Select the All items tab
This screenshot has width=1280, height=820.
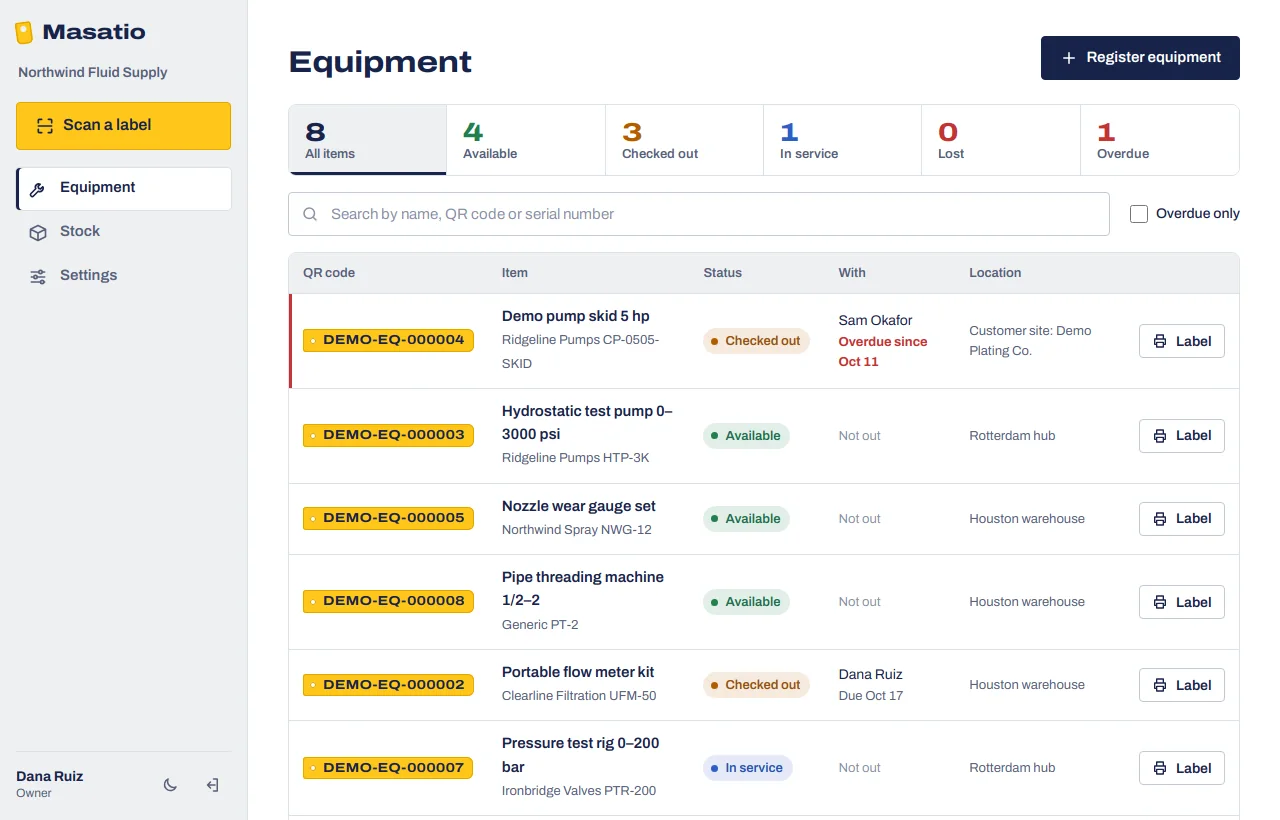point(367,140)
